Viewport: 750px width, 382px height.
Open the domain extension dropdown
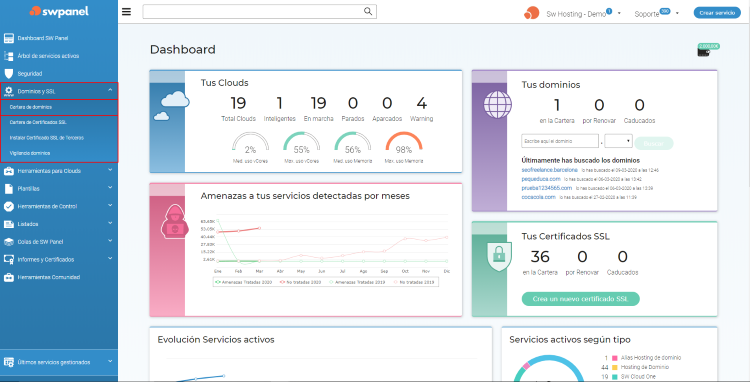pos(618,141)
